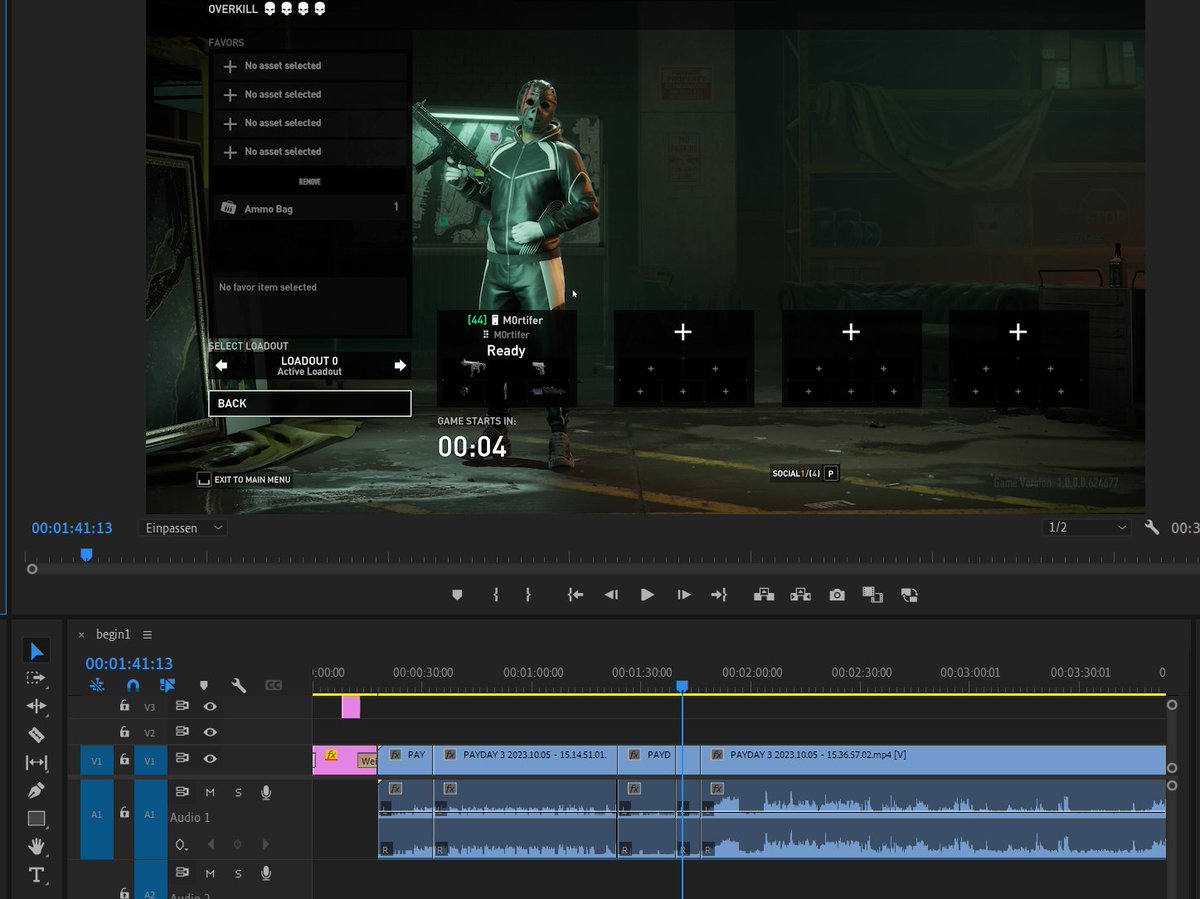
Task: Mark Out point in Program Monitor
Action: pyautogui.click(x=528, y=595)
